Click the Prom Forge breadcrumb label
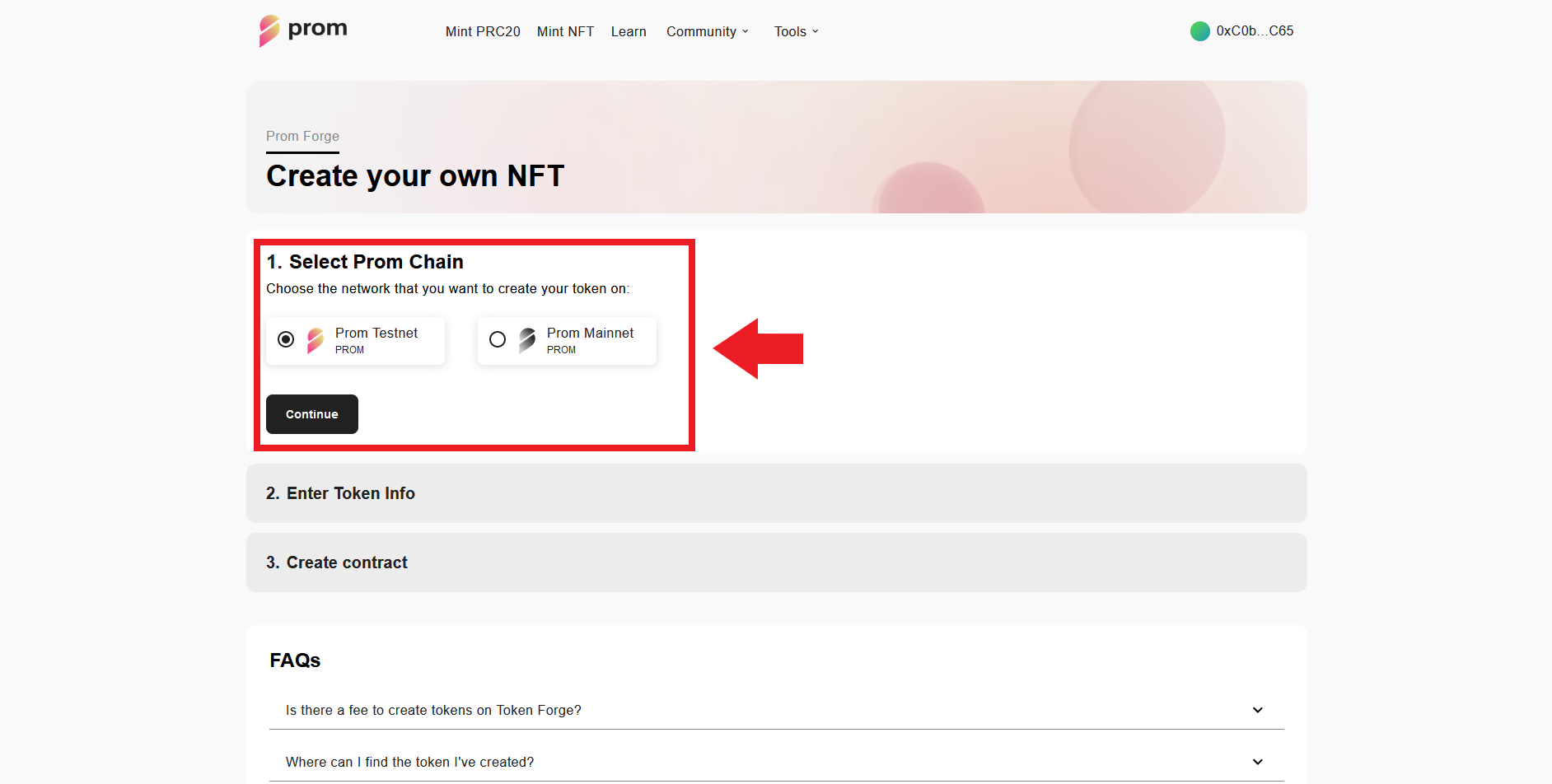Image resolution: width=1552 pixels, height=784 pixels. tap(302, 136)
